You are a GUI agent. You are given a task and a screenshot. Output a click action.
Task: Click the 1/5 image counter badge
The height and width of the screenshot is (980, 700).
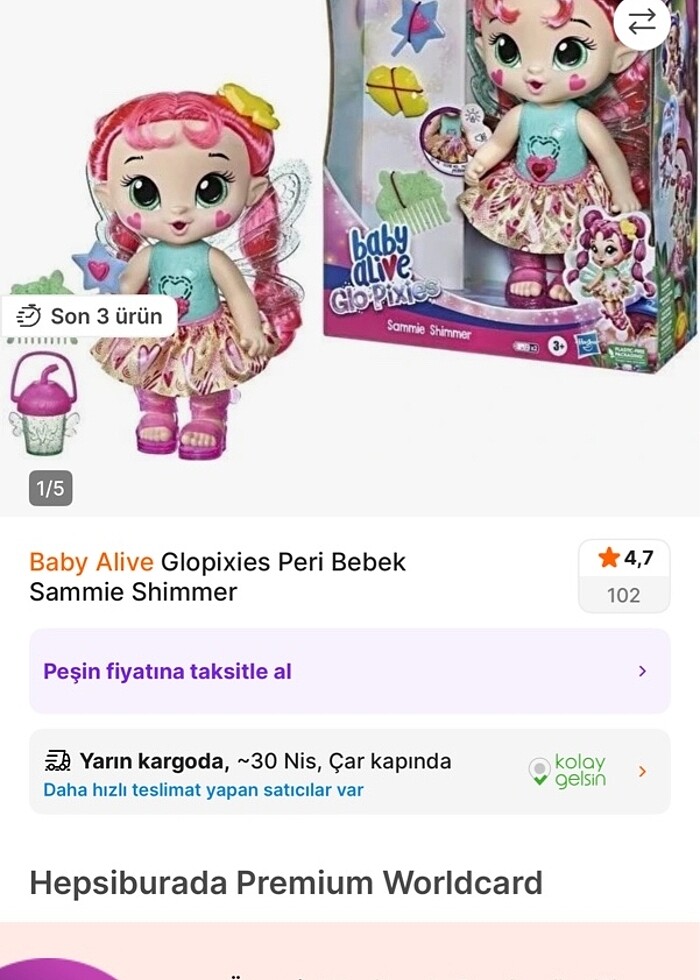tap(50, 488)
